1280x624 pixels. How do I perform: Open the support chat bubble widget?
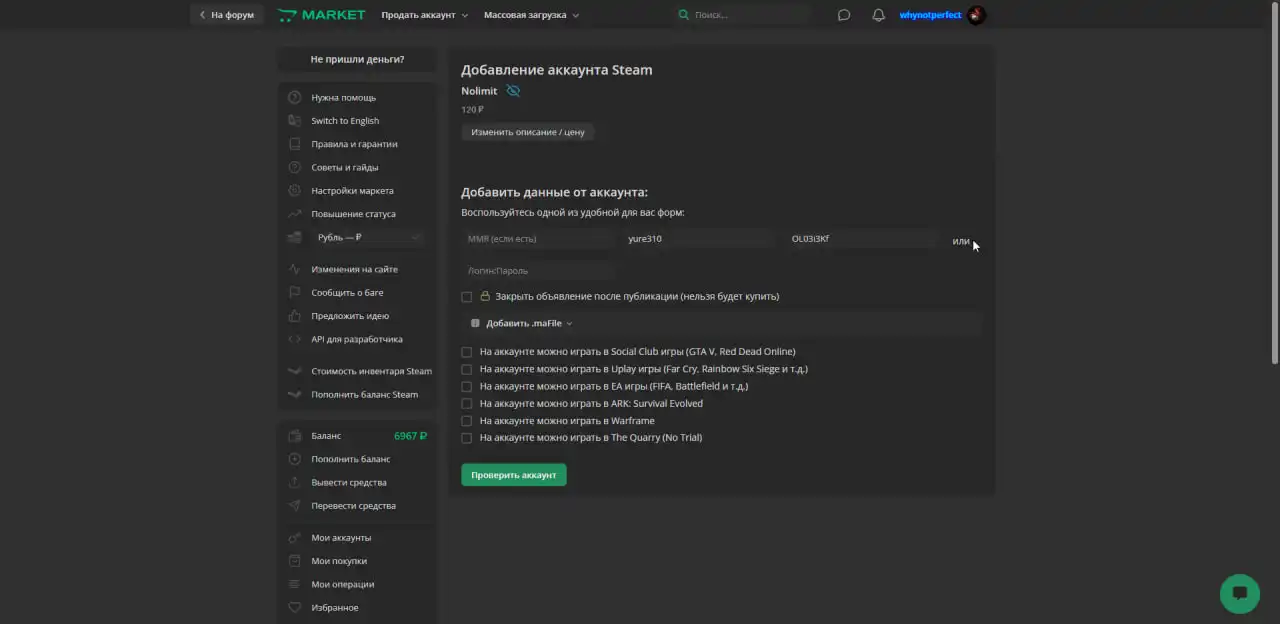click(1240, 593)
